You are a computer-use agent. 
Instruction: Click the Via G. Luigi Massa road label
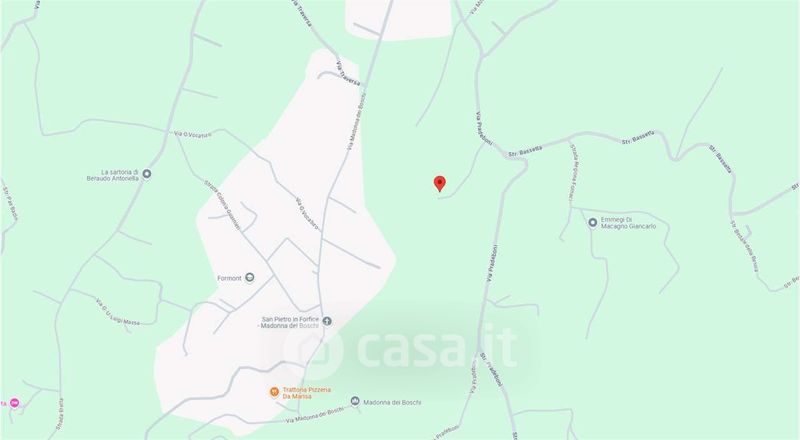(118, 312)
